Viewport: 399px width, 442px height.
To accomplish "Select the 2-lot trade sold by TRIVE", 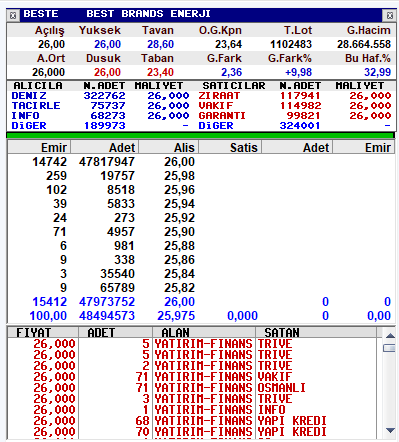I will (x=192, y=366).
